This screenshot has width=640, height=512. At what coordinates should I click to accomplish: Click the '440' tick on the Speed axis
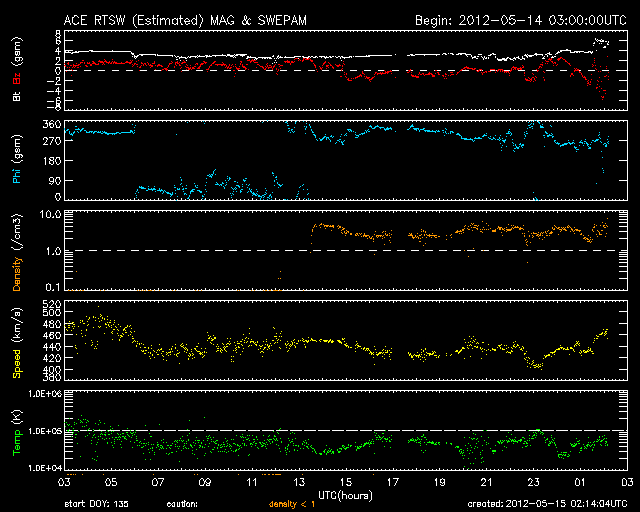click(52, 347)
